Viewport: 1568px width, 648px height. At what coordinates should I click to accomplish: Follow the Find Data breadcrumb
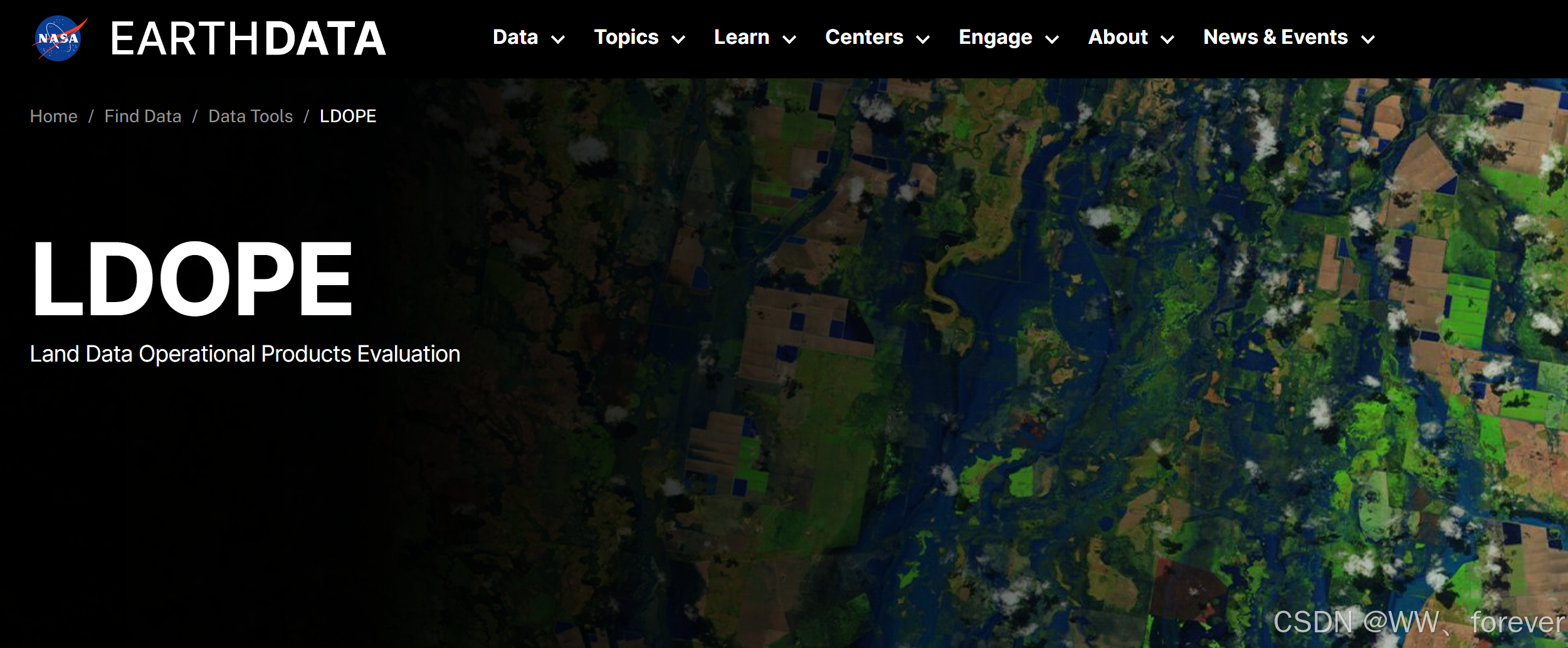pos(143,116)
